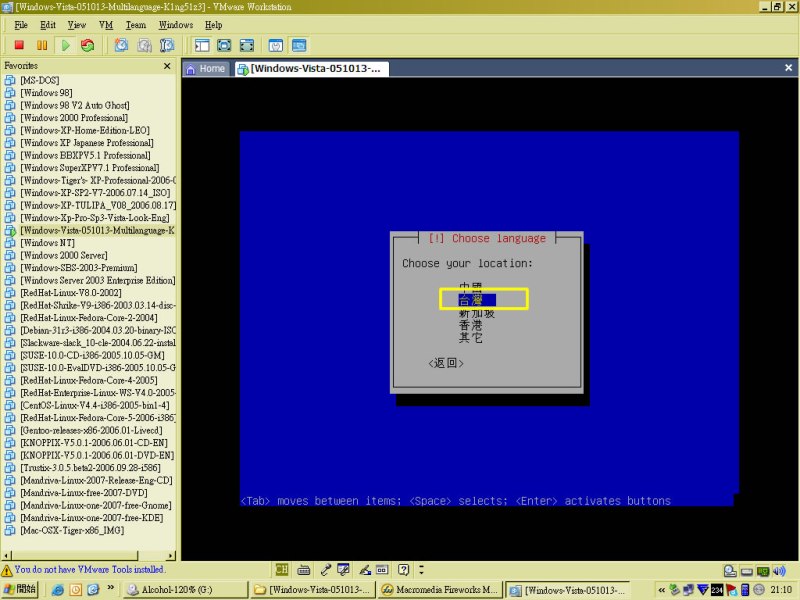Click the VMware hard disk status icon

coord(730,571)
